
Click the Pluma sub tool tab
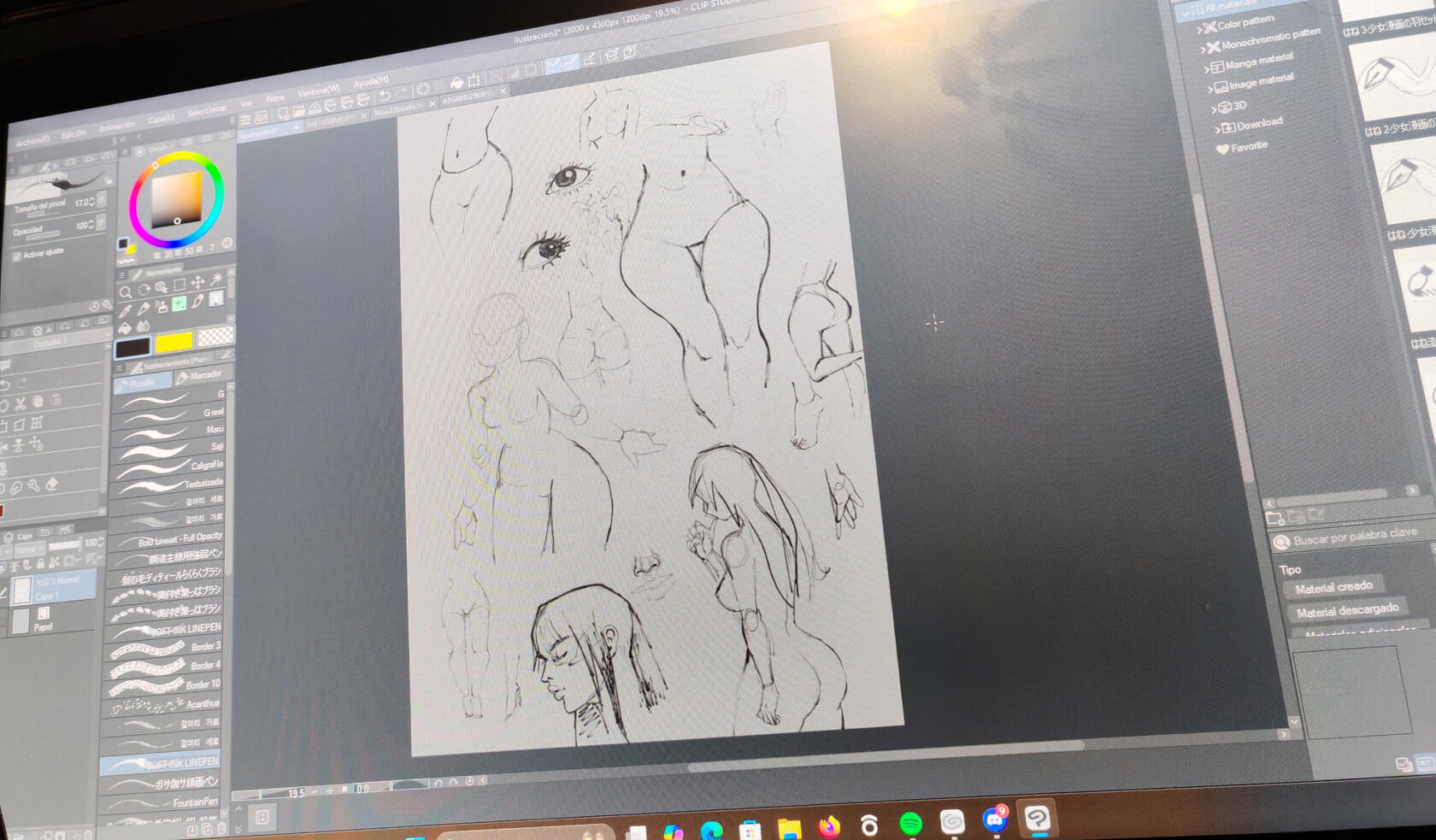[x=141, y=383]
